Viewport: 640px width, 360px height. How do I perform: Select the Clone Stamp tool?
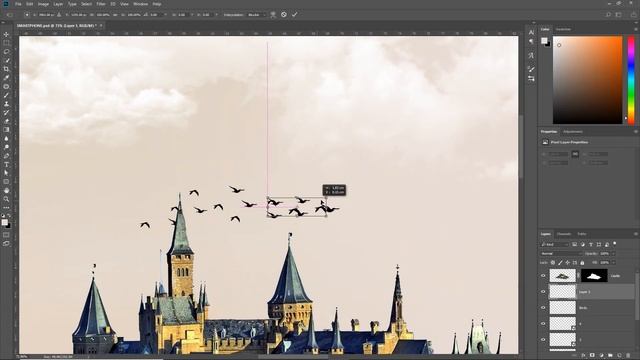tap(6, 104)
